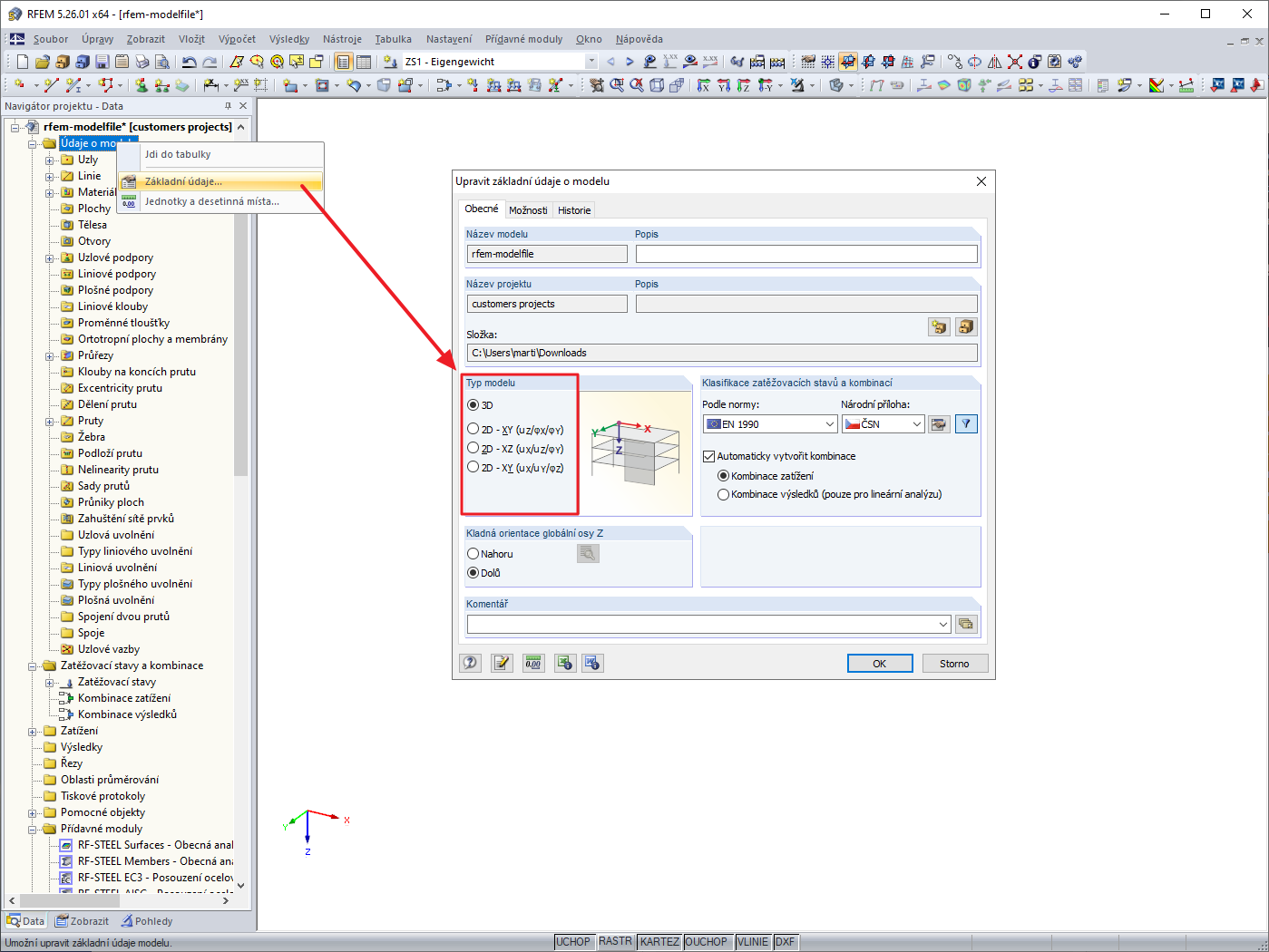The width and height of the screenshot is (1269, 952).
Task: Open the ZS1 - Eigengewicht load case dropdown
Action: (x=591, y=62)
